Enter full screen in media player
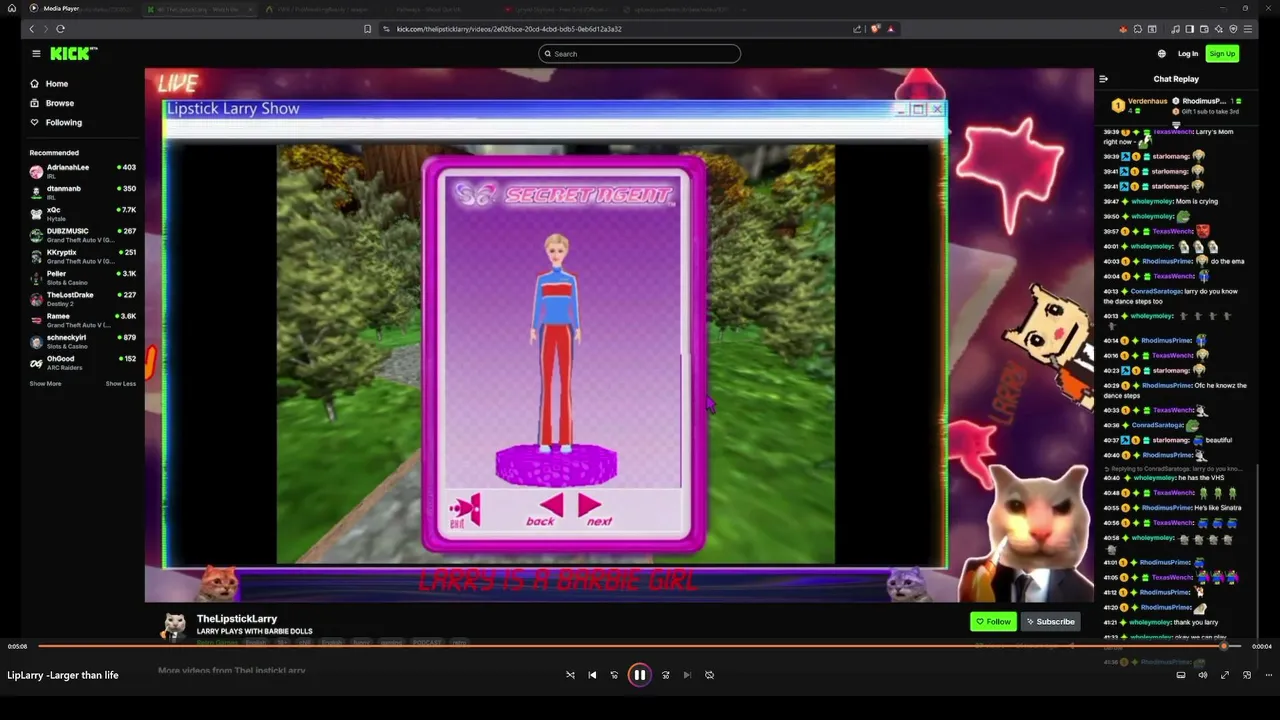The image size is (1280, 720). [1224, 675]
